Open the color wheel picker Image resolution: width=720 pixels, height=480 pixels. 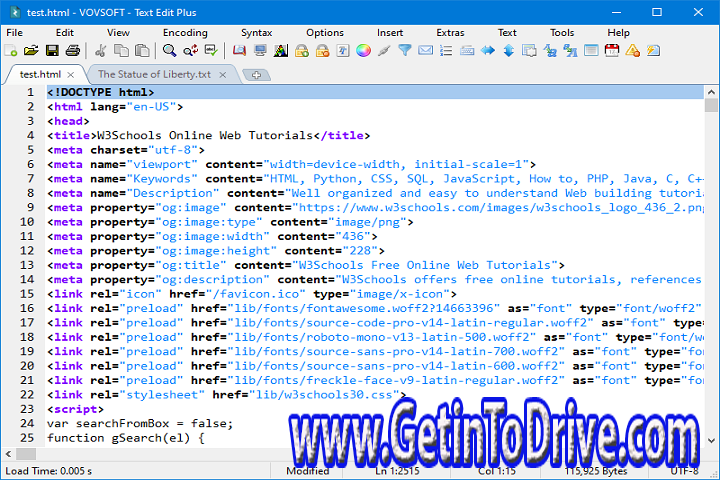point(363,51)
